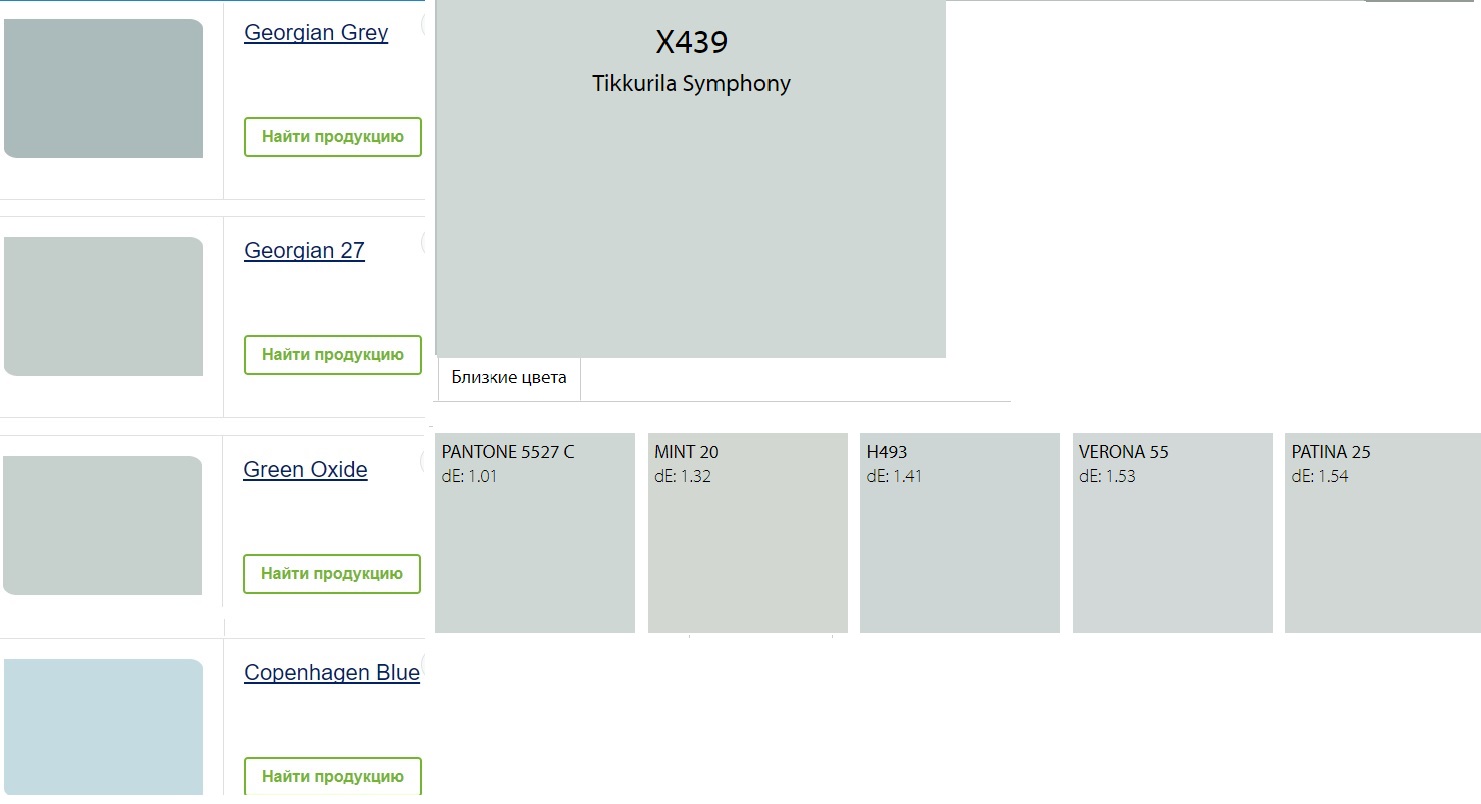1481x804 pixels.
Task: Click the Tikkurila Symphony subtitle text
Action: pyautogui.click(x=691, y=84)
